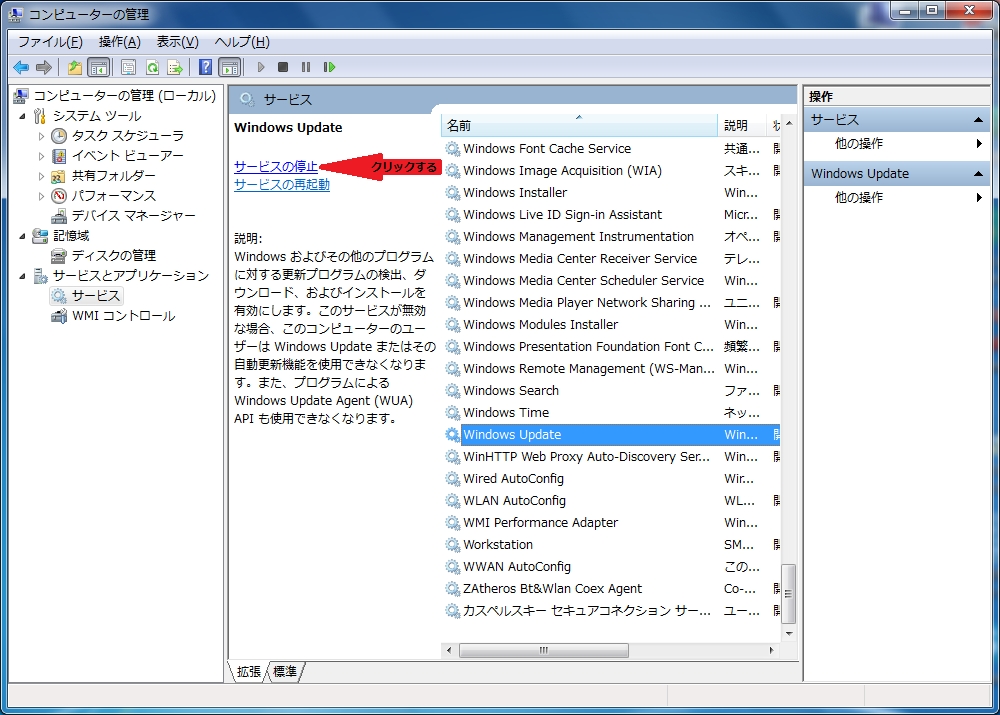Select Windows Management Instrumentation service
Image resolution: width=1000 pixels, height=715 pixels.
(612, 237)
